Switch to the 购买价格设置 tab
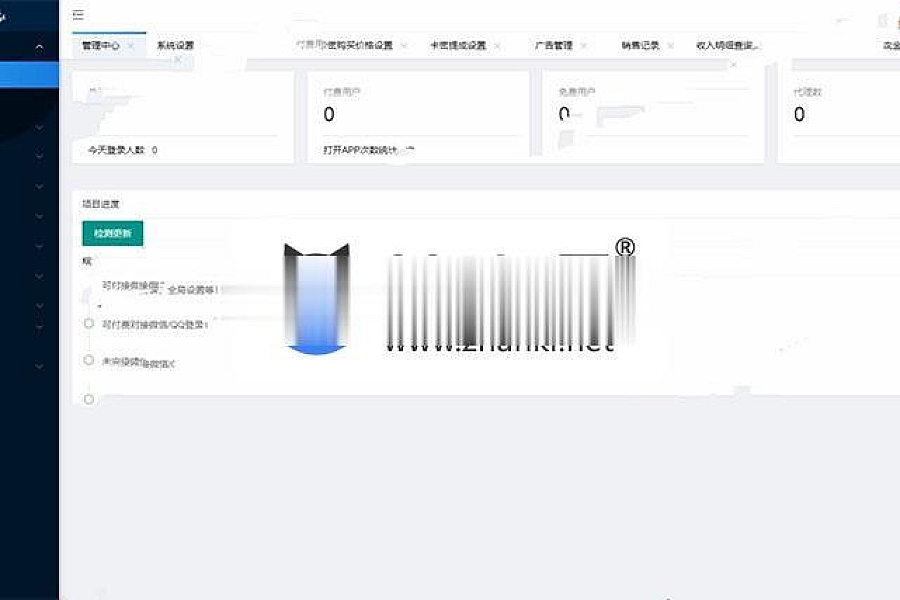The width and height of the screenshot is (900, 600). 344,45
